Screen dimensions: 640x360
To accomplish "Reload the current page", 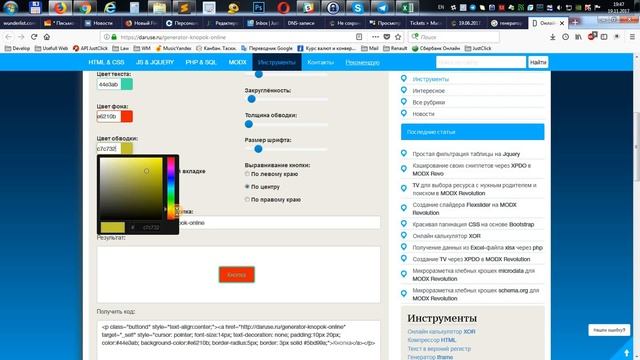I will click(x=34, y=37).
